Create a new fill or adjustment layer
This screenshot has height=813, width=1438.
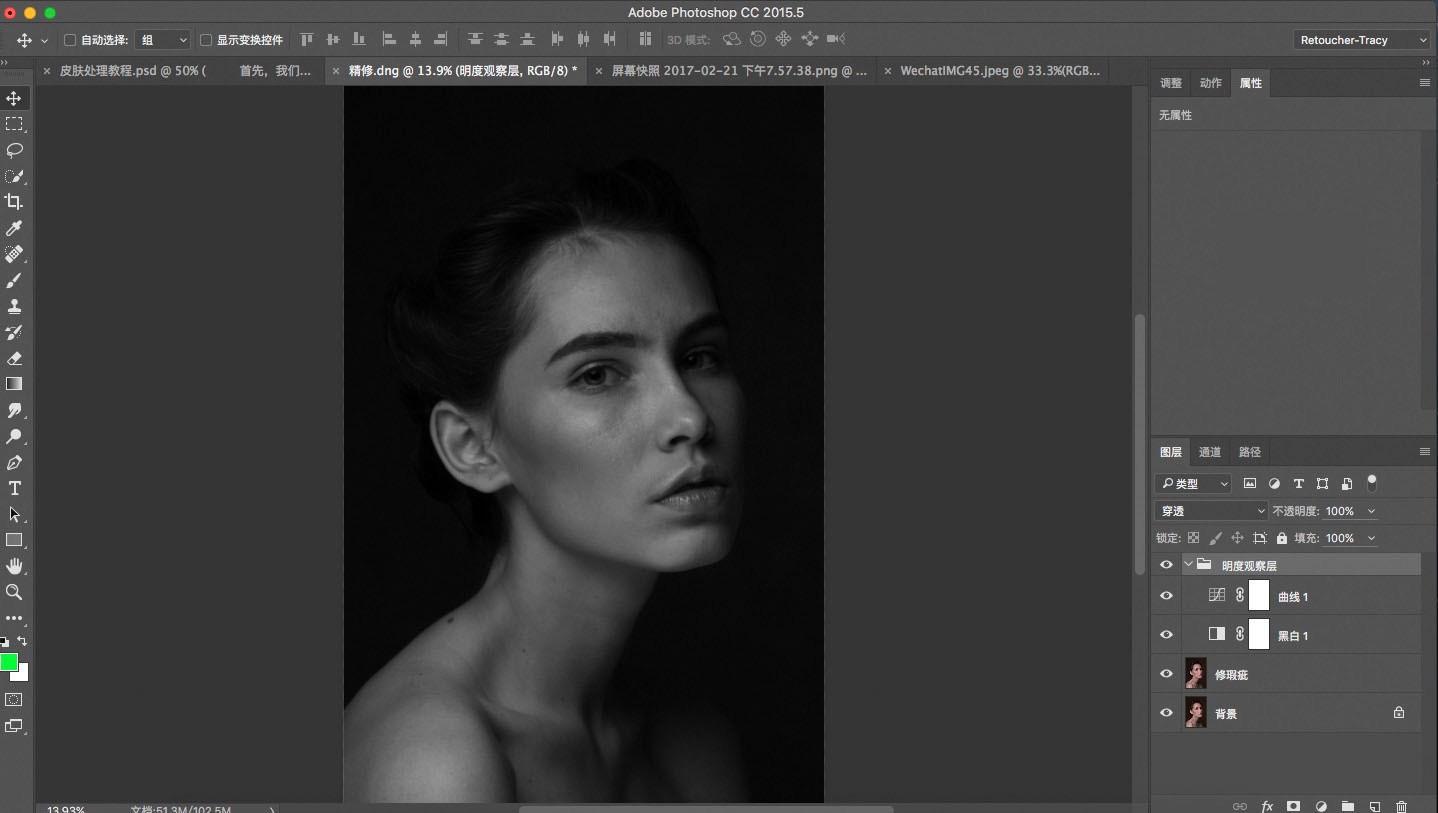1321,806
